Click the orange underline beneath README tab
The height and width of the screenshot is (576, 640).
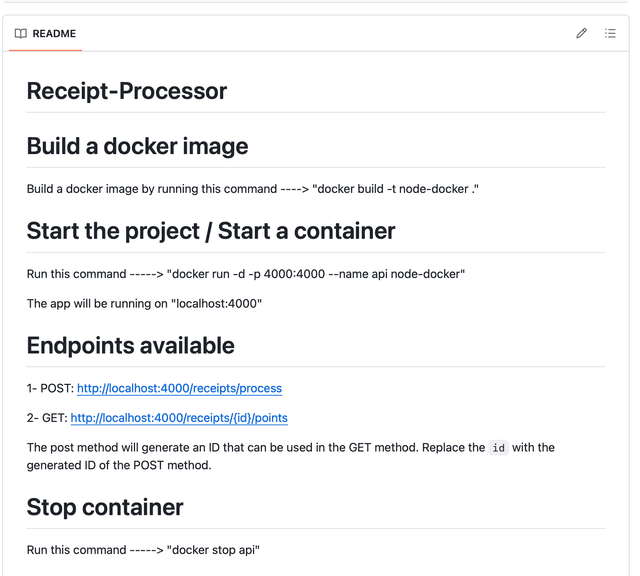pyautogui.click(x=45, y=50)
